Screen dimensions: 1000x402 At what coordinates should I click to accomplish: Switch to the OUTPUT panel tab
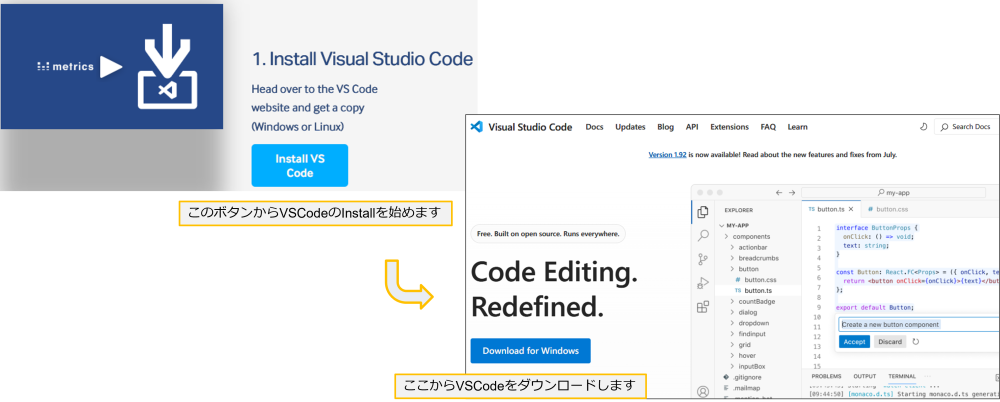pyautogui.click(x=865, y=376)
